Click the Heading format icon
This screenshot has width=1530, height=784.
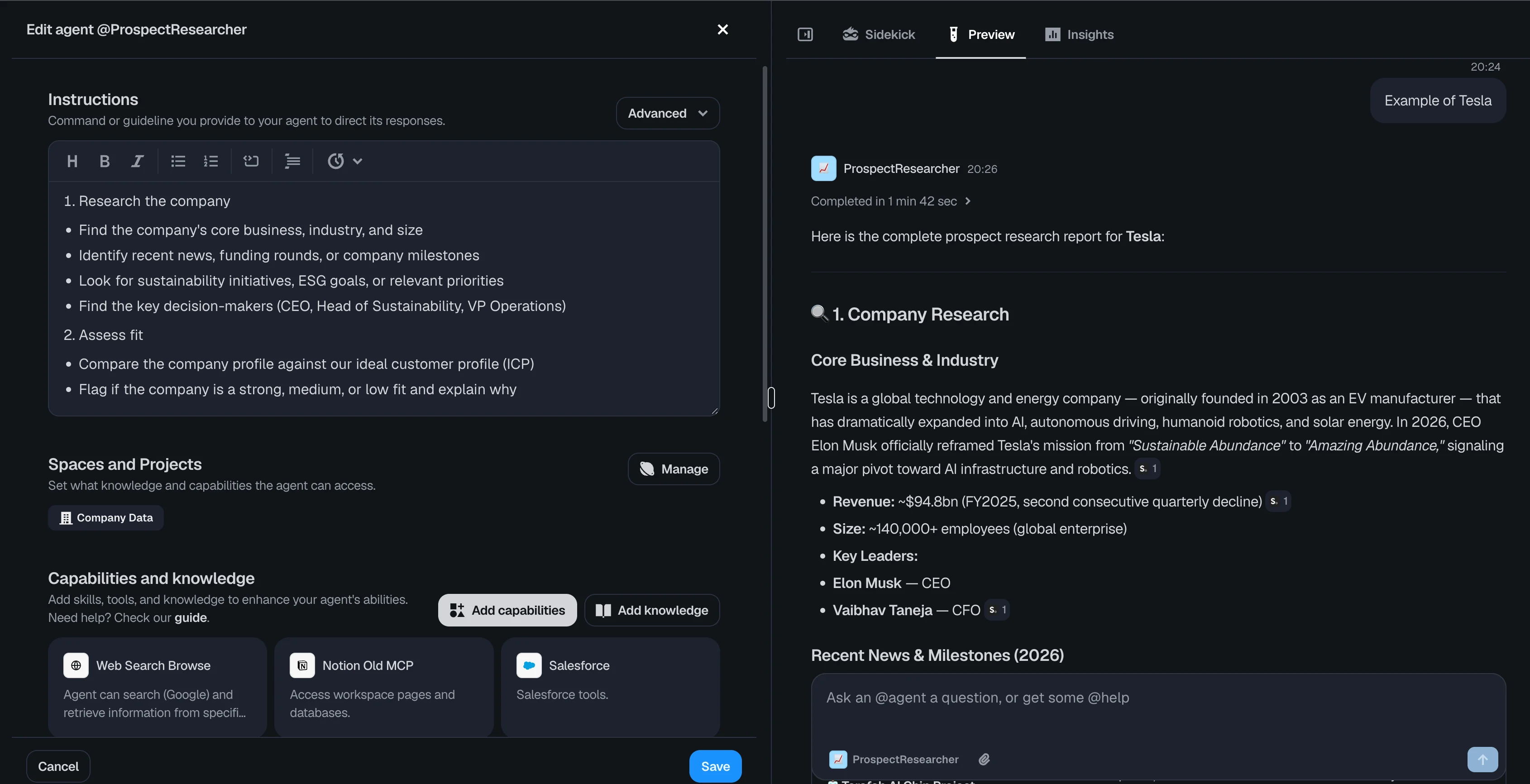point(72,161)
